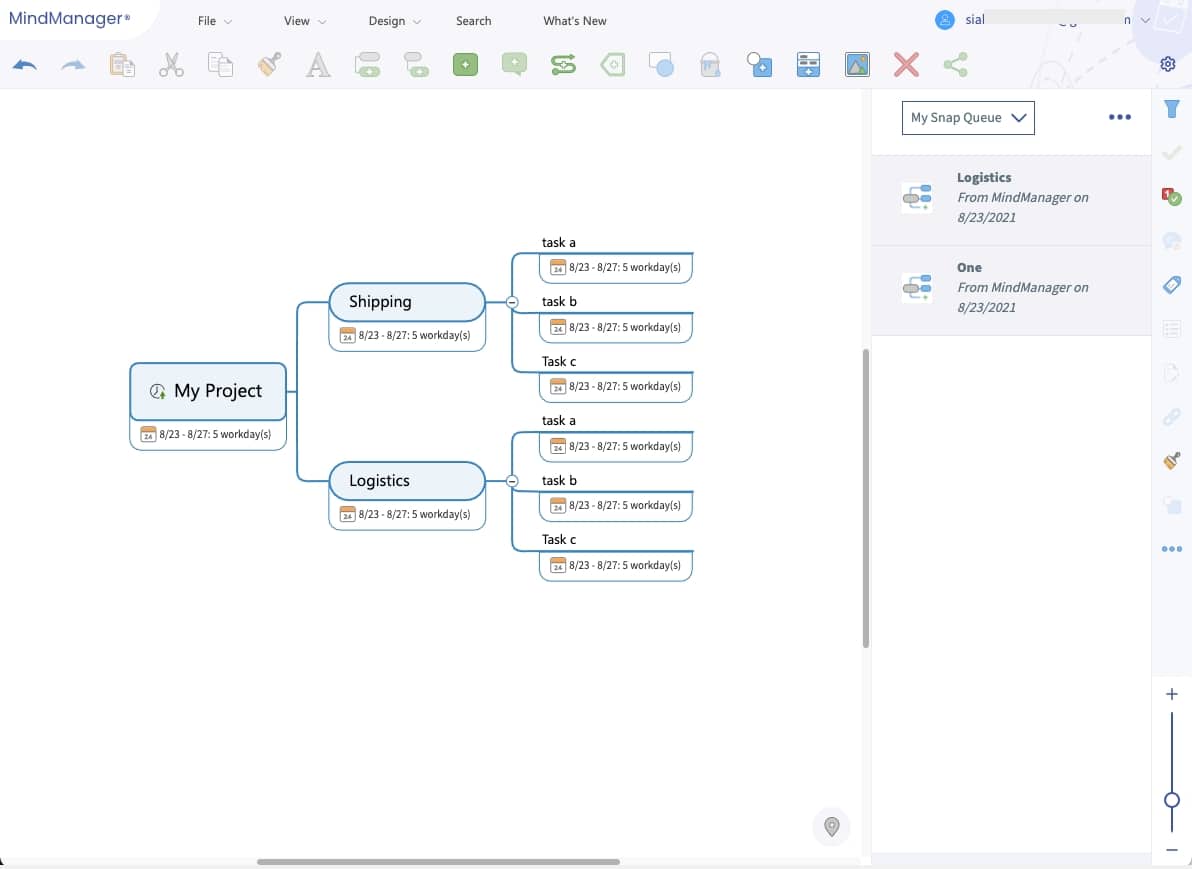Collapse the Shipping branch subtopics
Viewport: 1192px width, 869px height.
pos(512,302)
